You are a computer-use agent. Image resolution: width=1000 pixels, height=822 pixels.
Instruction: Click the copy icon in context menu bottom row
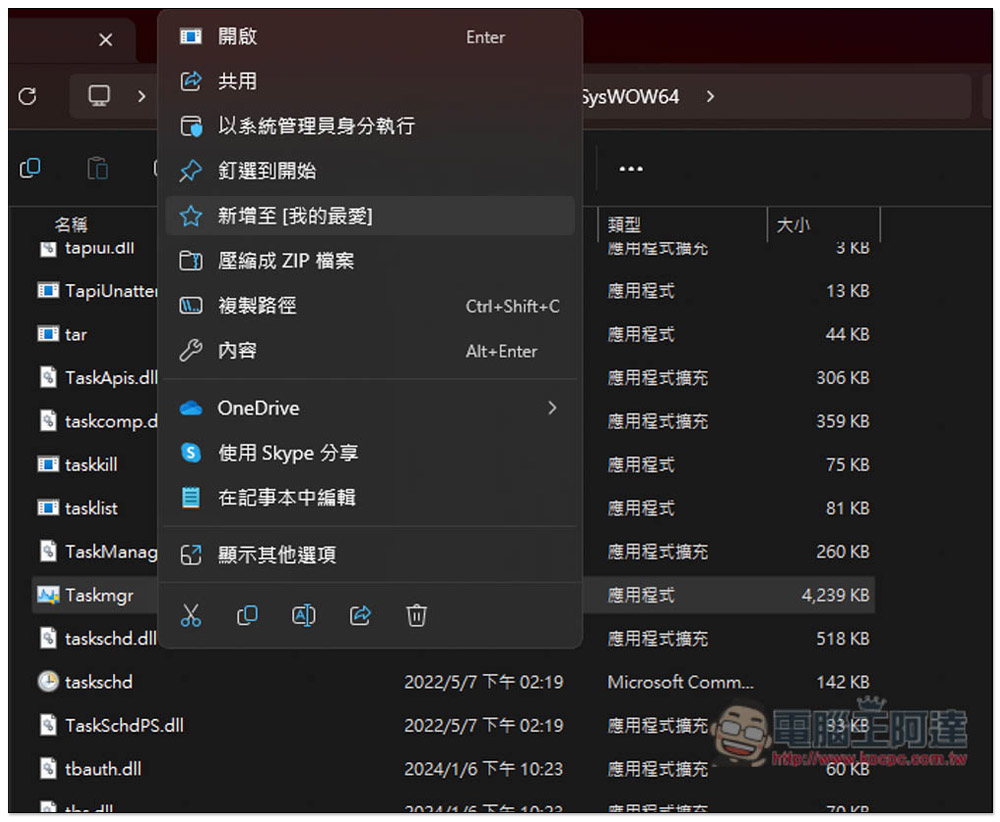tap(247, 615)
